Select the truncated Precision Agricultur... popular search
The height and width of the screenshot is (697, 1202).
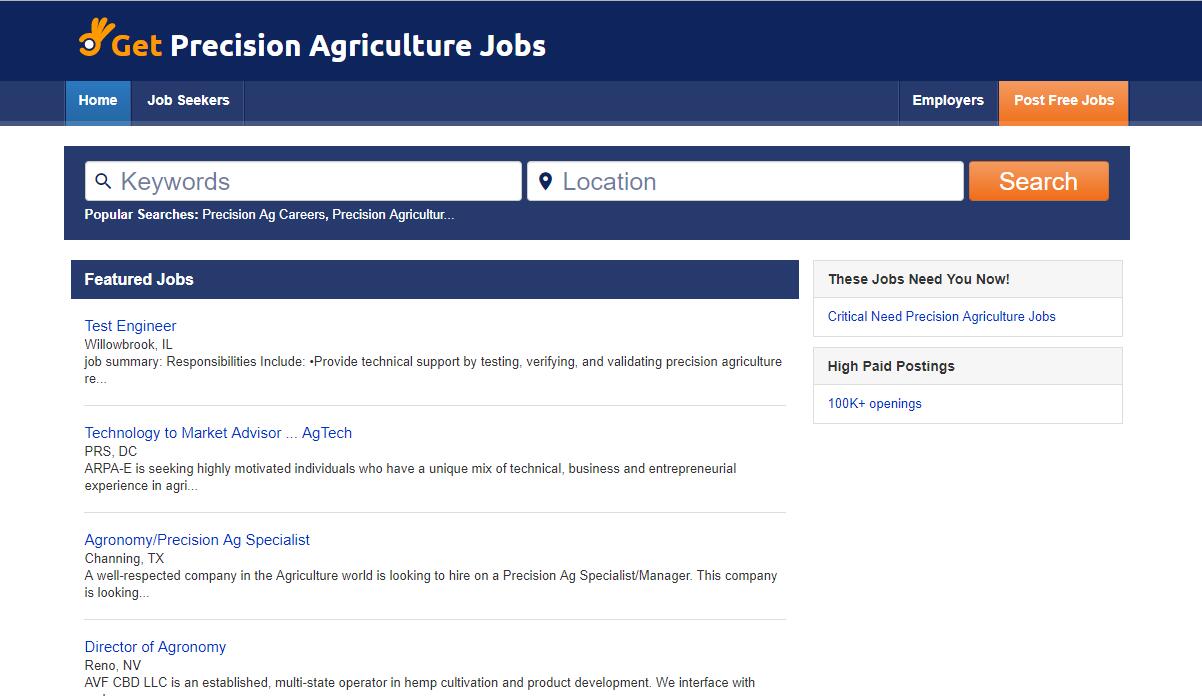click(393, 214)
